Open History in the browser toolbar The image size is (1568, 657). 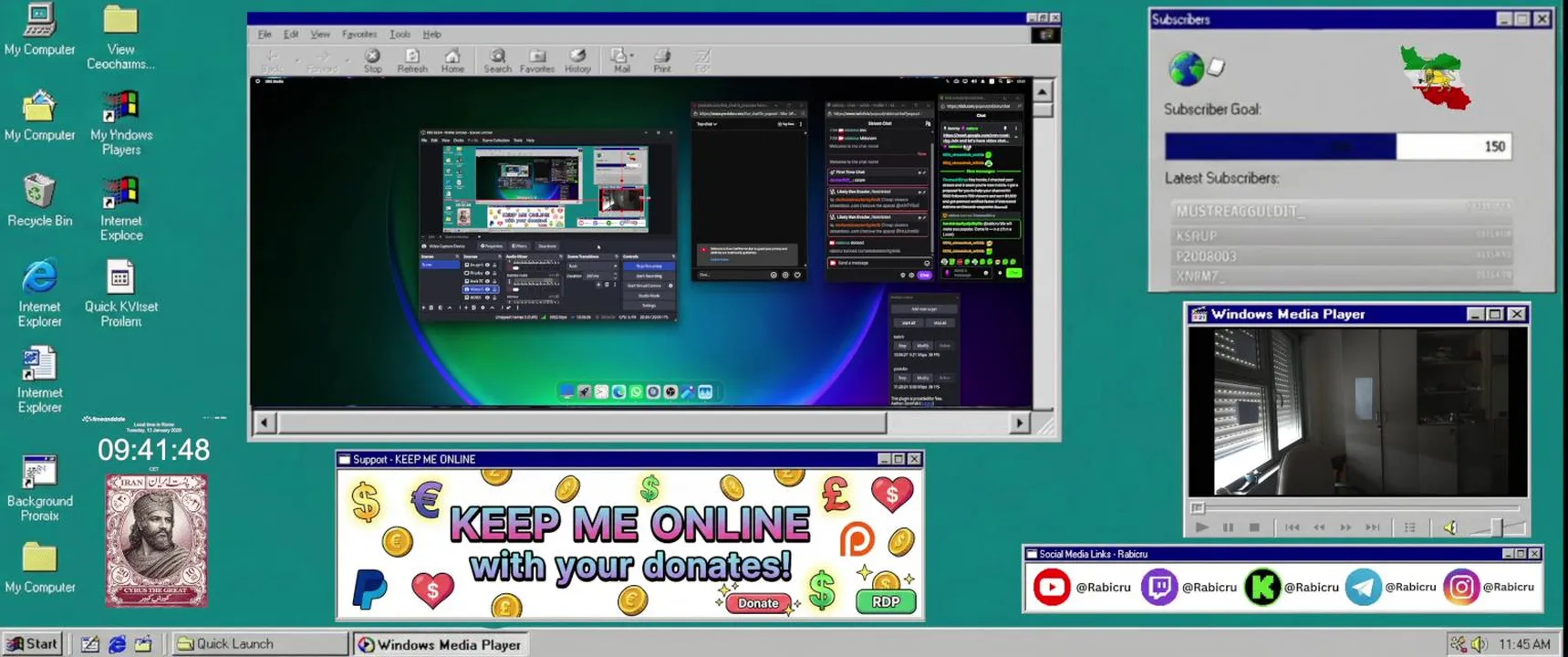[x=577, y=60]
